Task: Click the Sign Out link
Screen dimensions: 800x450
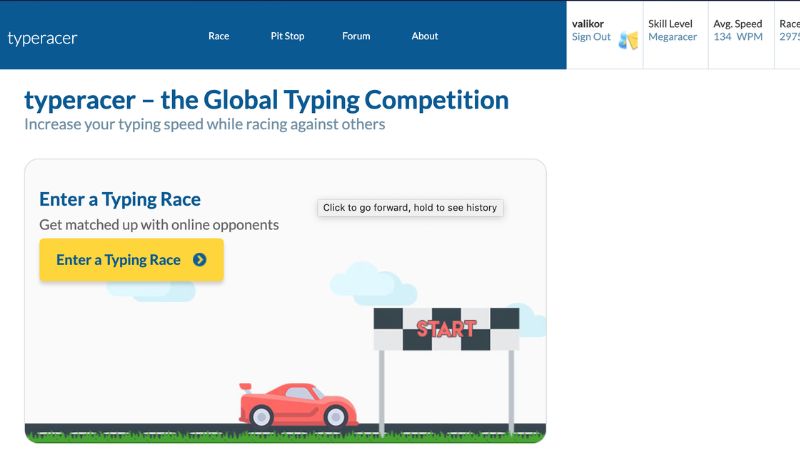Action: click(591, 37)
